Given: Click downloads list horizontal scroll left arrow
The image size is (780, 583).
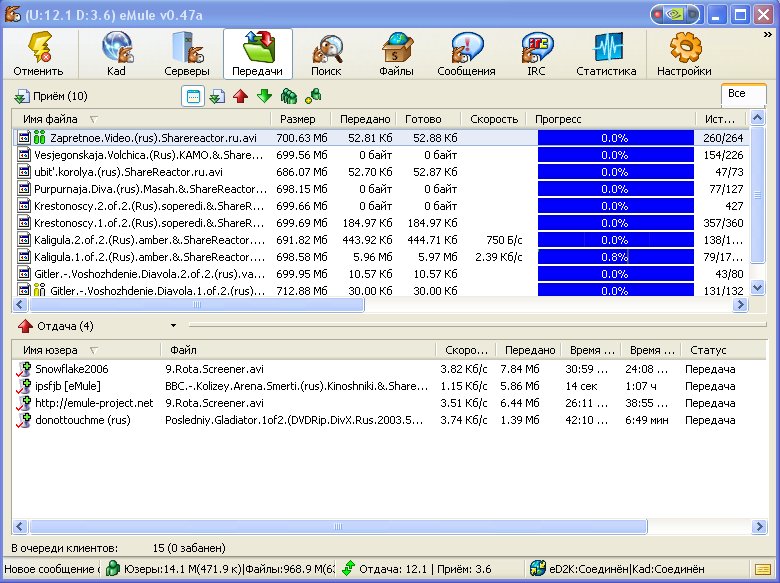Looking at the screenshot, I should (20, 304).
